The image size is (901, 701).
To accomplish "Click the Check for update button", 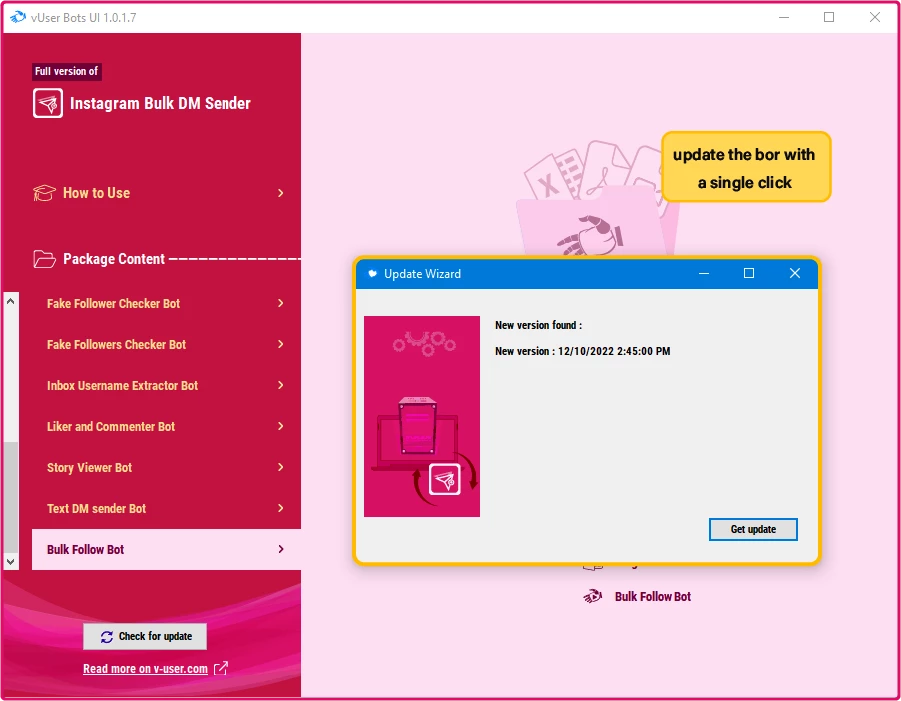I will [145, 636].
